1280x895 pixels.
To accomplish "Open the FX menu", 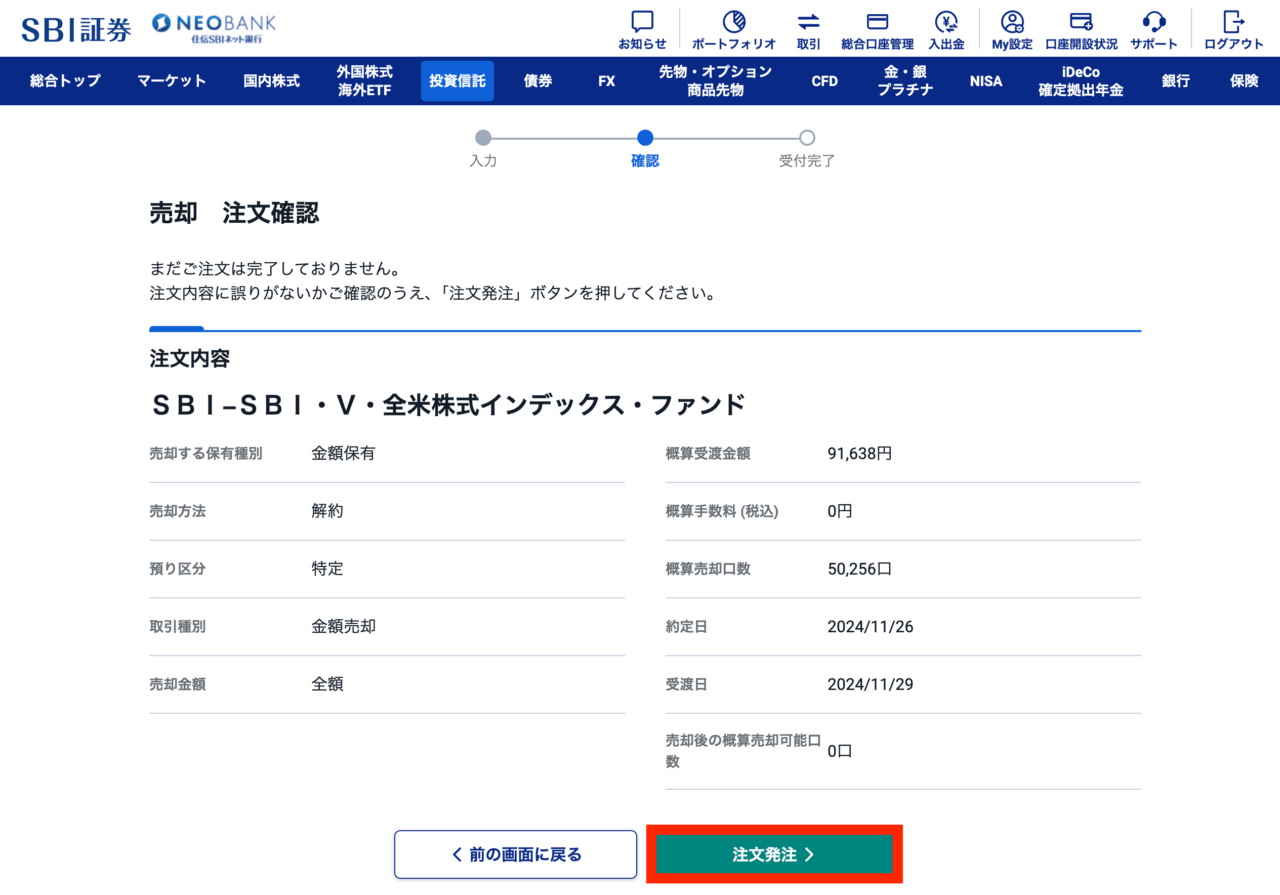I will [606, 81].
